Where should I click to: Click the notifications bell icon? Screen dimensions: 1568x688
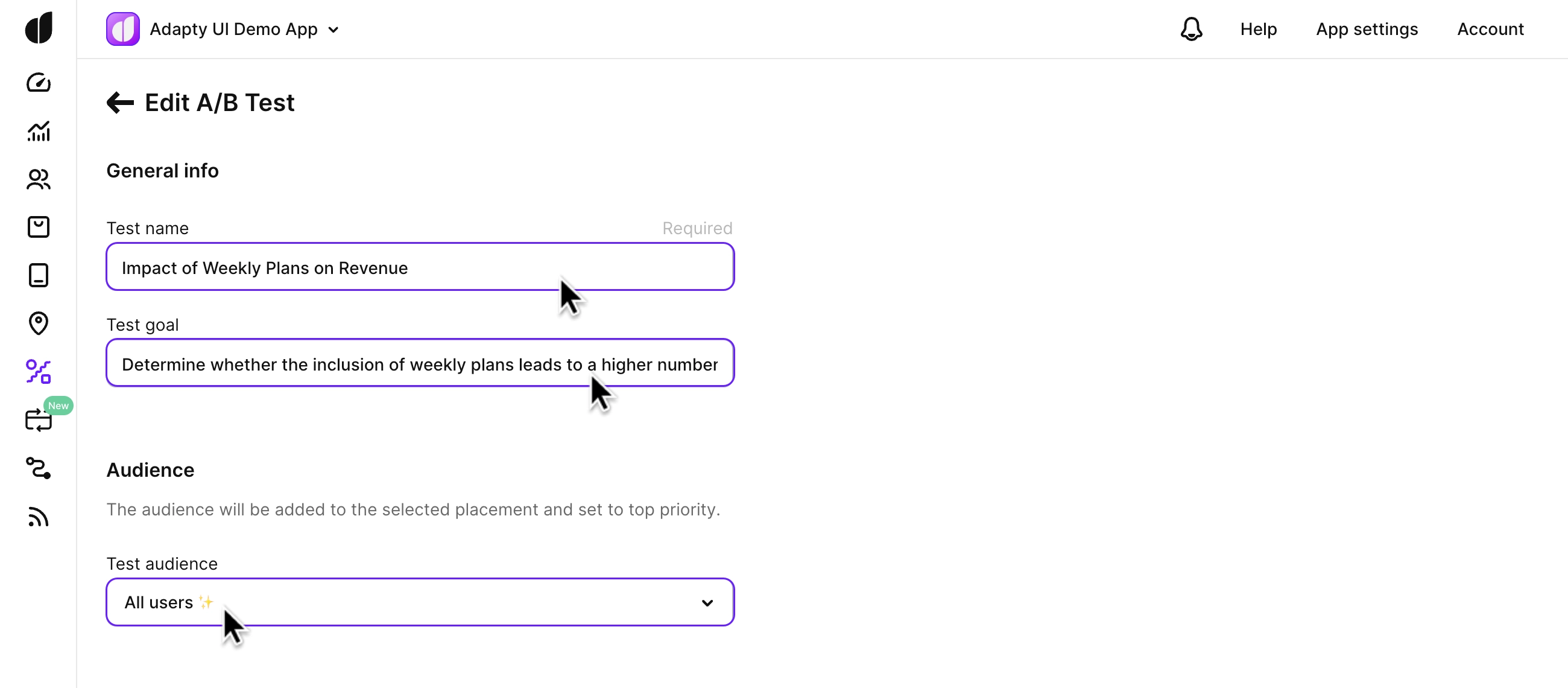(x=1191, y=29)
